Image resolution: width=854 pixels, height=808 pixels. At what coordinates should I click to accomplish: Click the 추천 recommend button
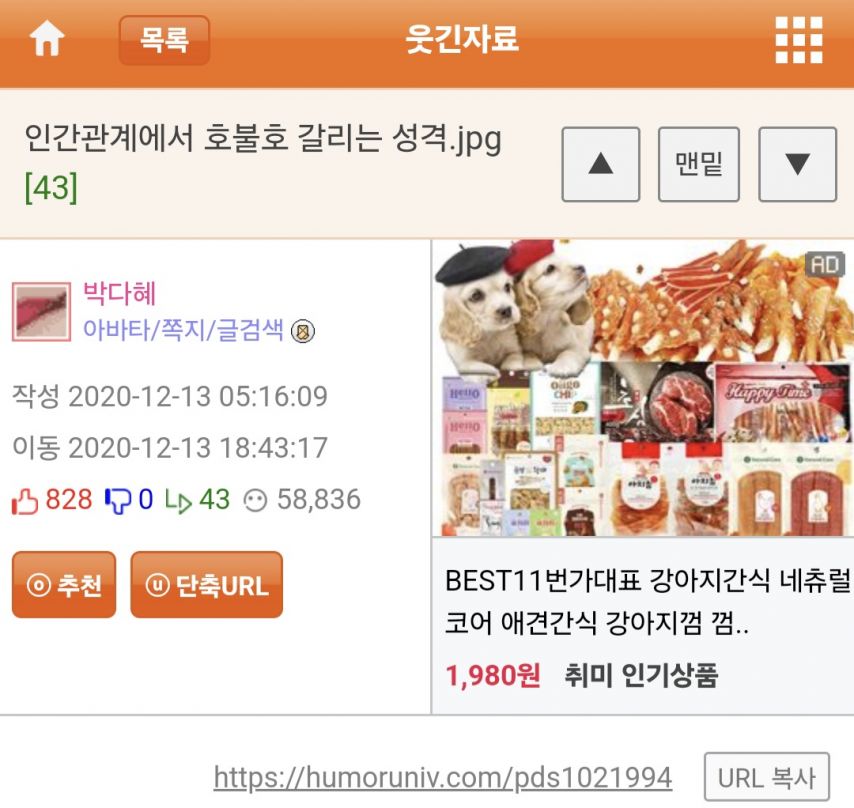pos(64,585)
